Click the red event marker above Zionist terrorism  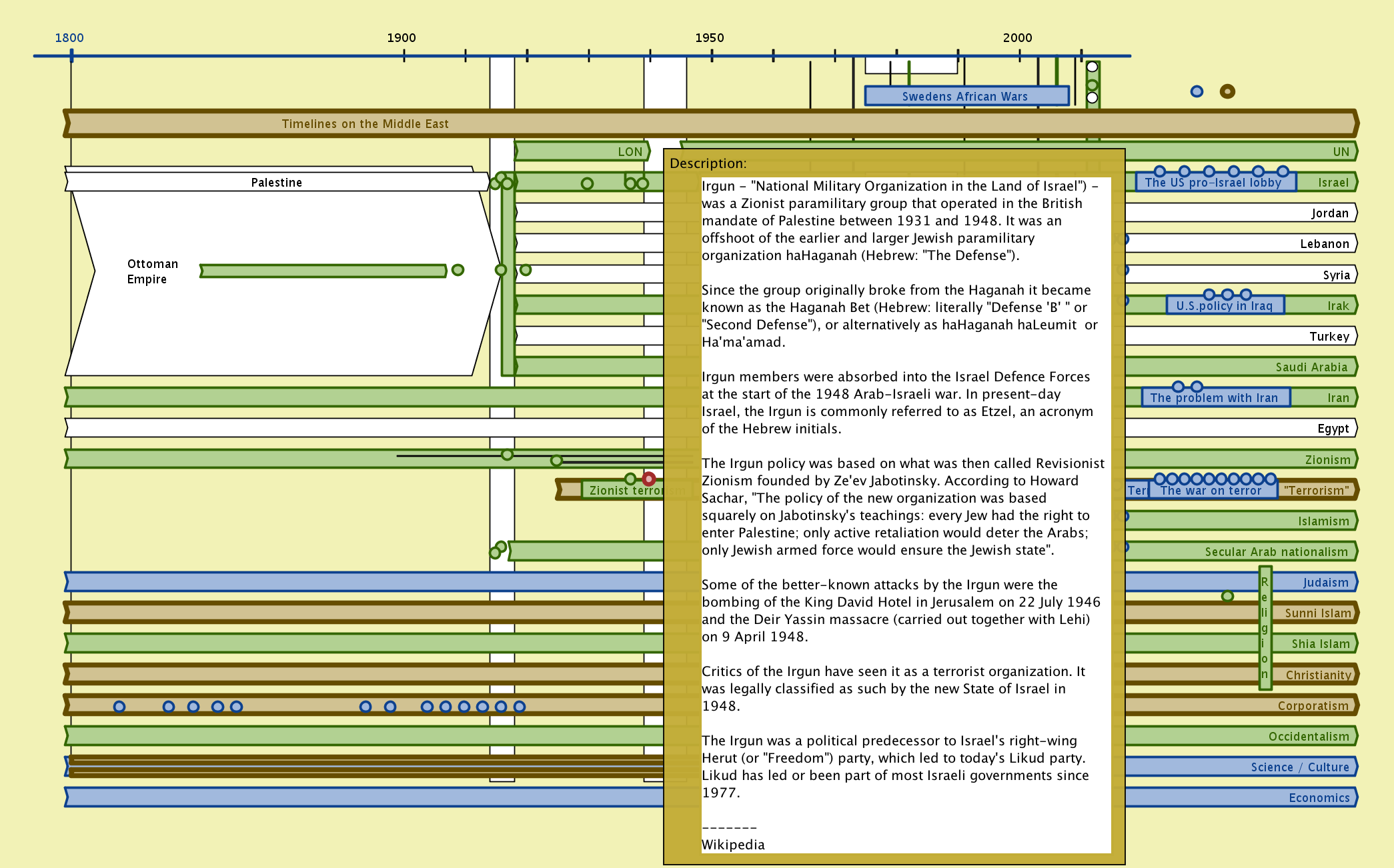pos(648,479)
